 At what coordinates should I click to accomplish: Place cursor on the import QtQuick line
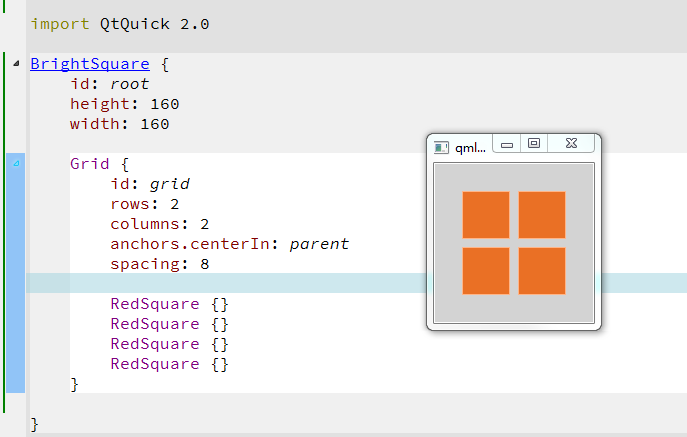coord(120,24)
